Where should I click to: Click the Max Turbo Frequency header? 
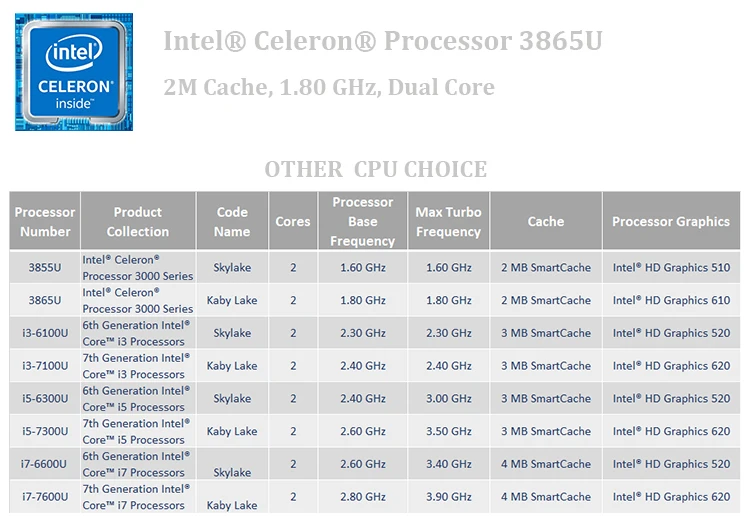click(448, 221)
